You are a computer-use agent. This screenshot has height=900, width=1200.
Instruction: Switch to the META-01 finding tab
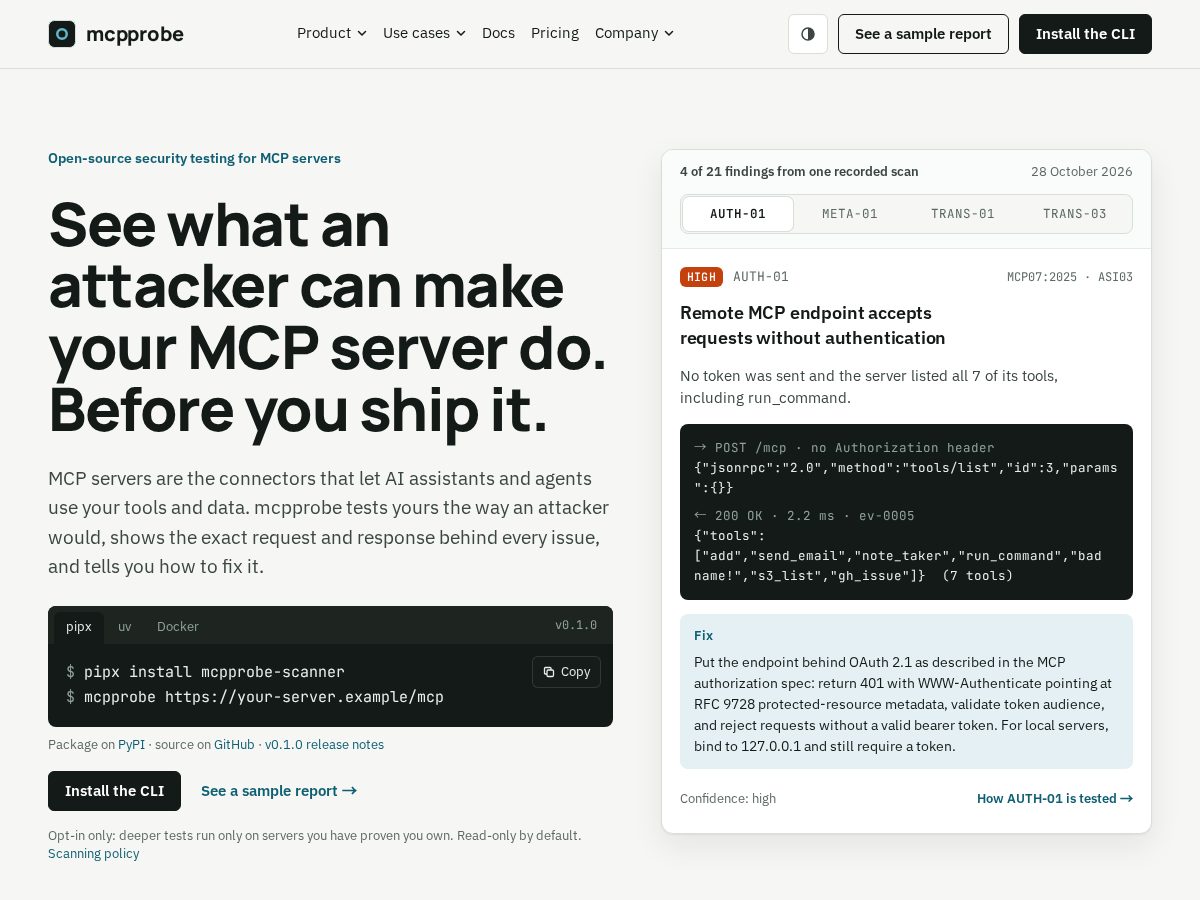coord(850,214)
